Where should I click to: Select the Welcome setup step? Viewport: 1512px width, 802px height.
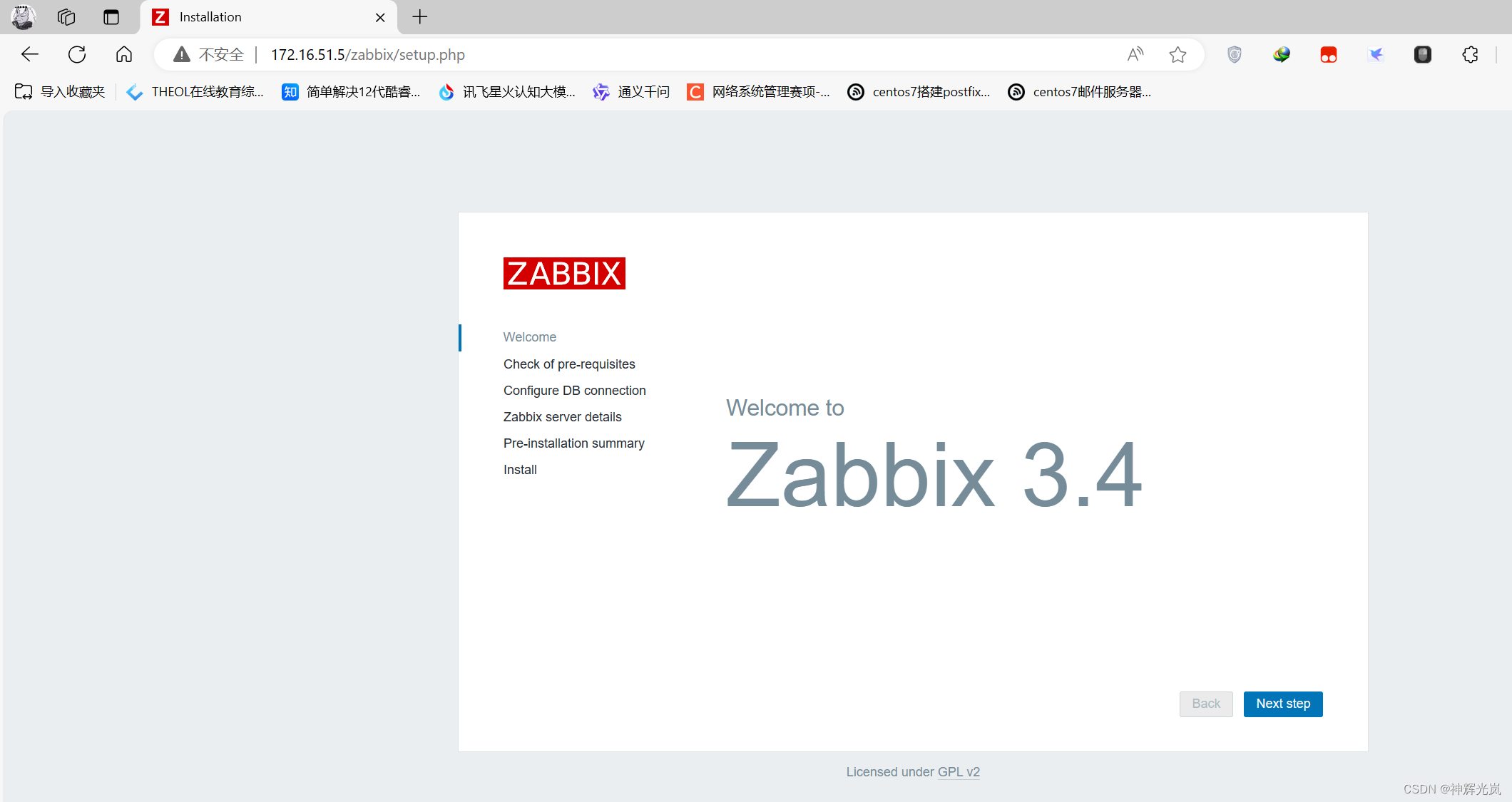[530, 337]
